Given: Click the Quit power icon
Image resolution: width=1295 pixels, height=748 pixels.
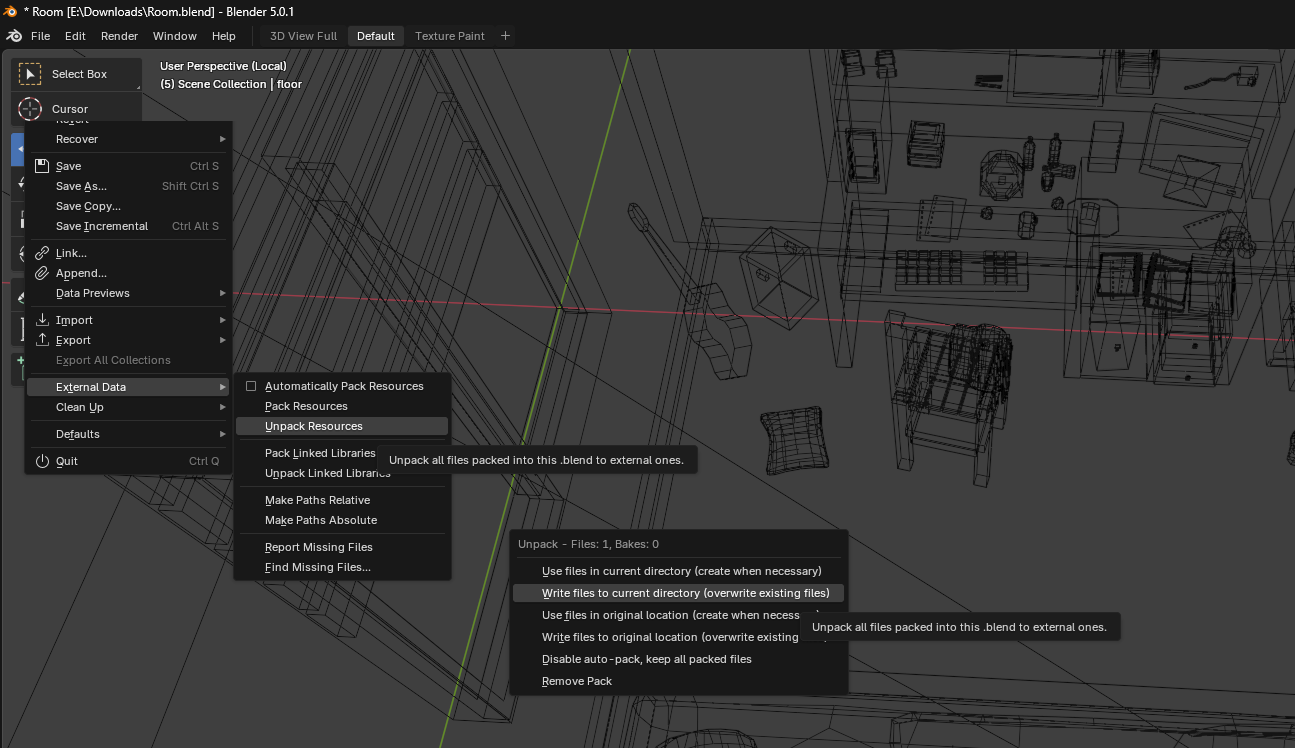Looking at the screenshot, I should 42,461.
